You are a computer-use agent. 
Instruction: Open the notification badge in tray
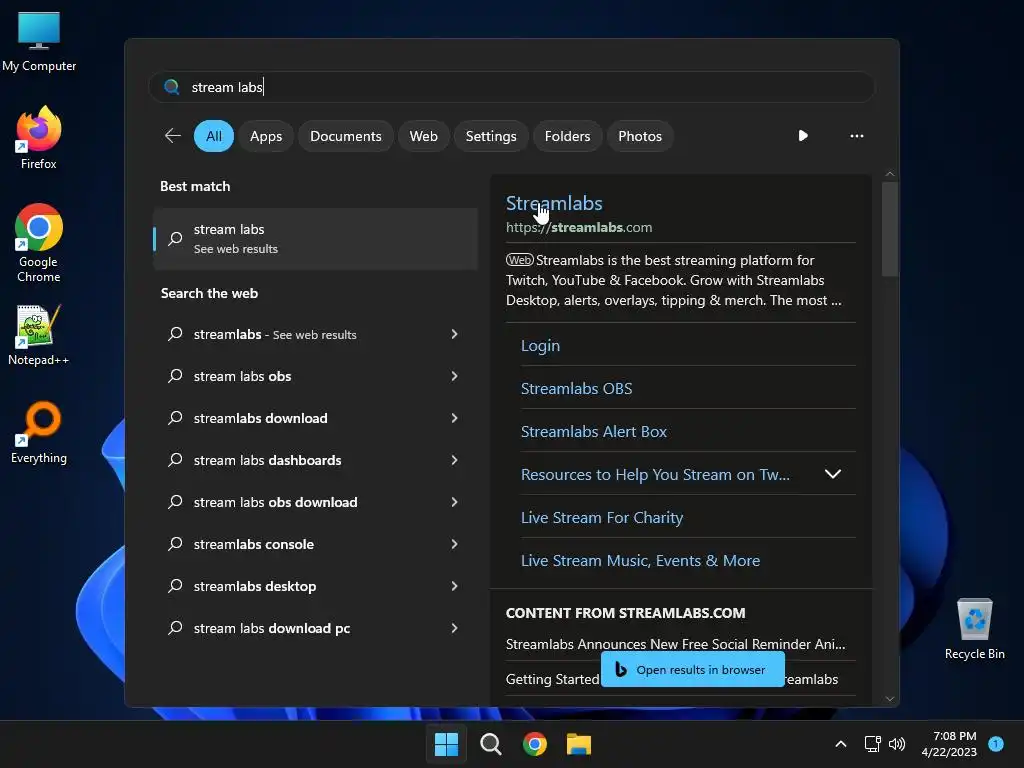point(996,744)
